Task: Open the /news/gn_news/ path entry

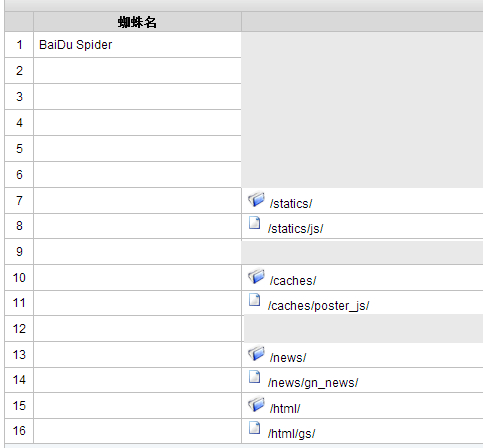Action: click(x=313, y=383)
